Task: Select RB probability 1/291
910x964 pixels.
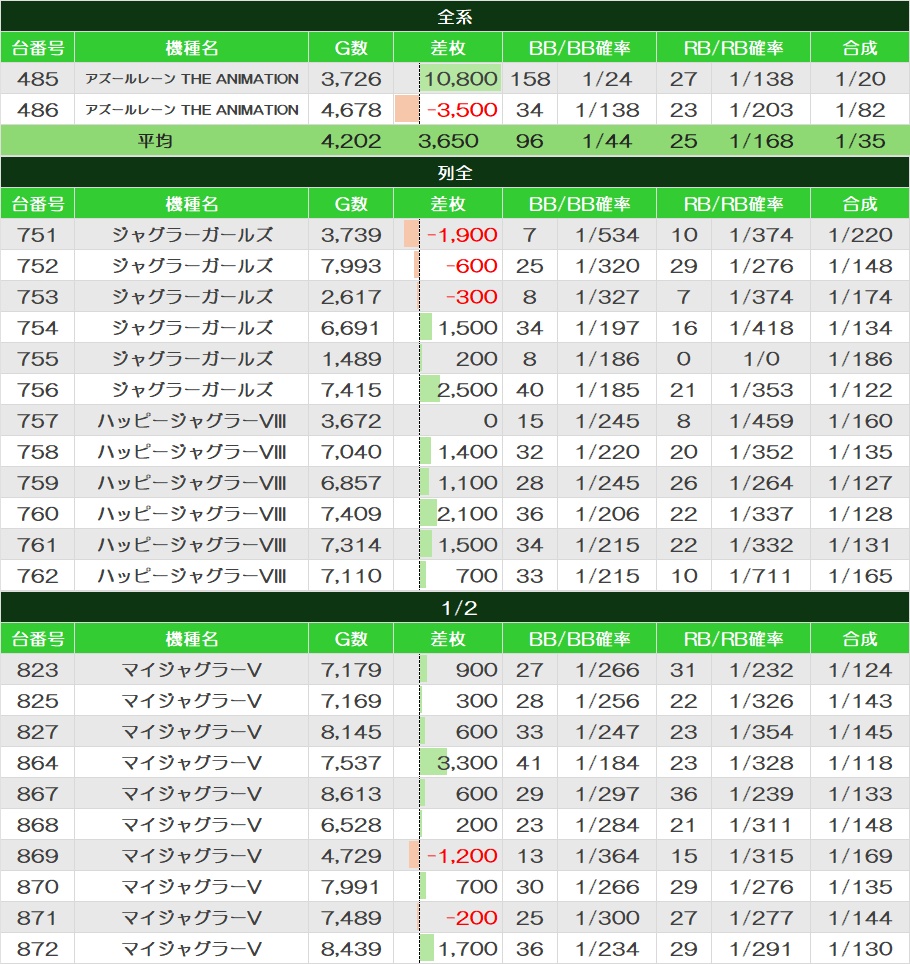Action: point(761,949)
